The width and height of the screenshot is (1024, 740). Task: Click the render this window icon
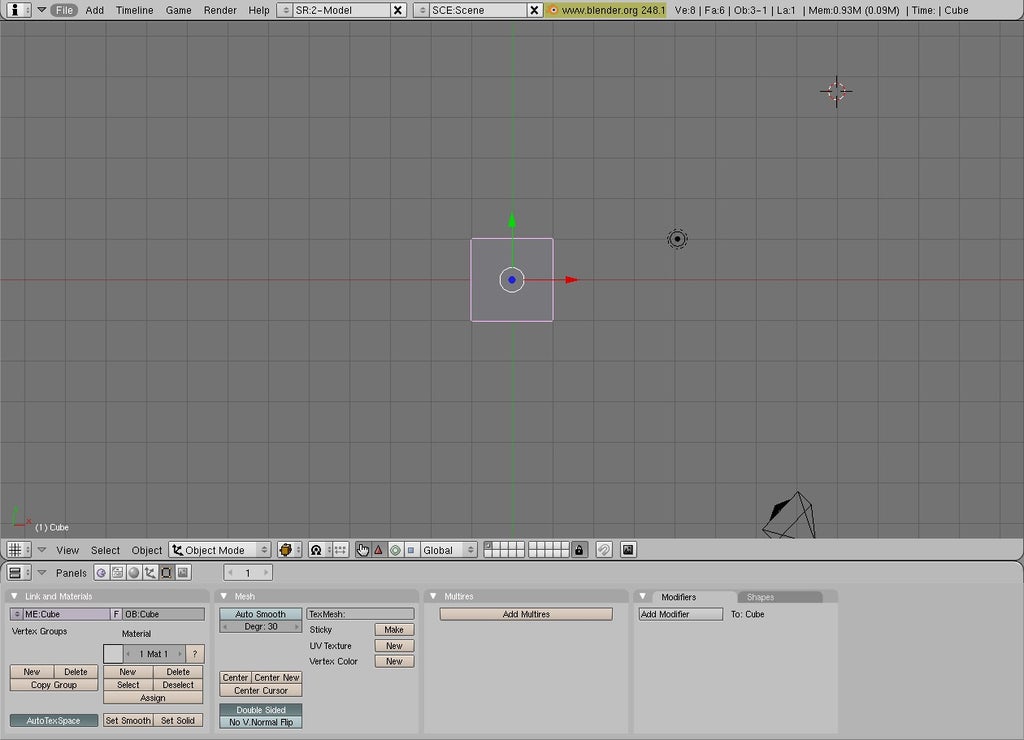[628, 550]
